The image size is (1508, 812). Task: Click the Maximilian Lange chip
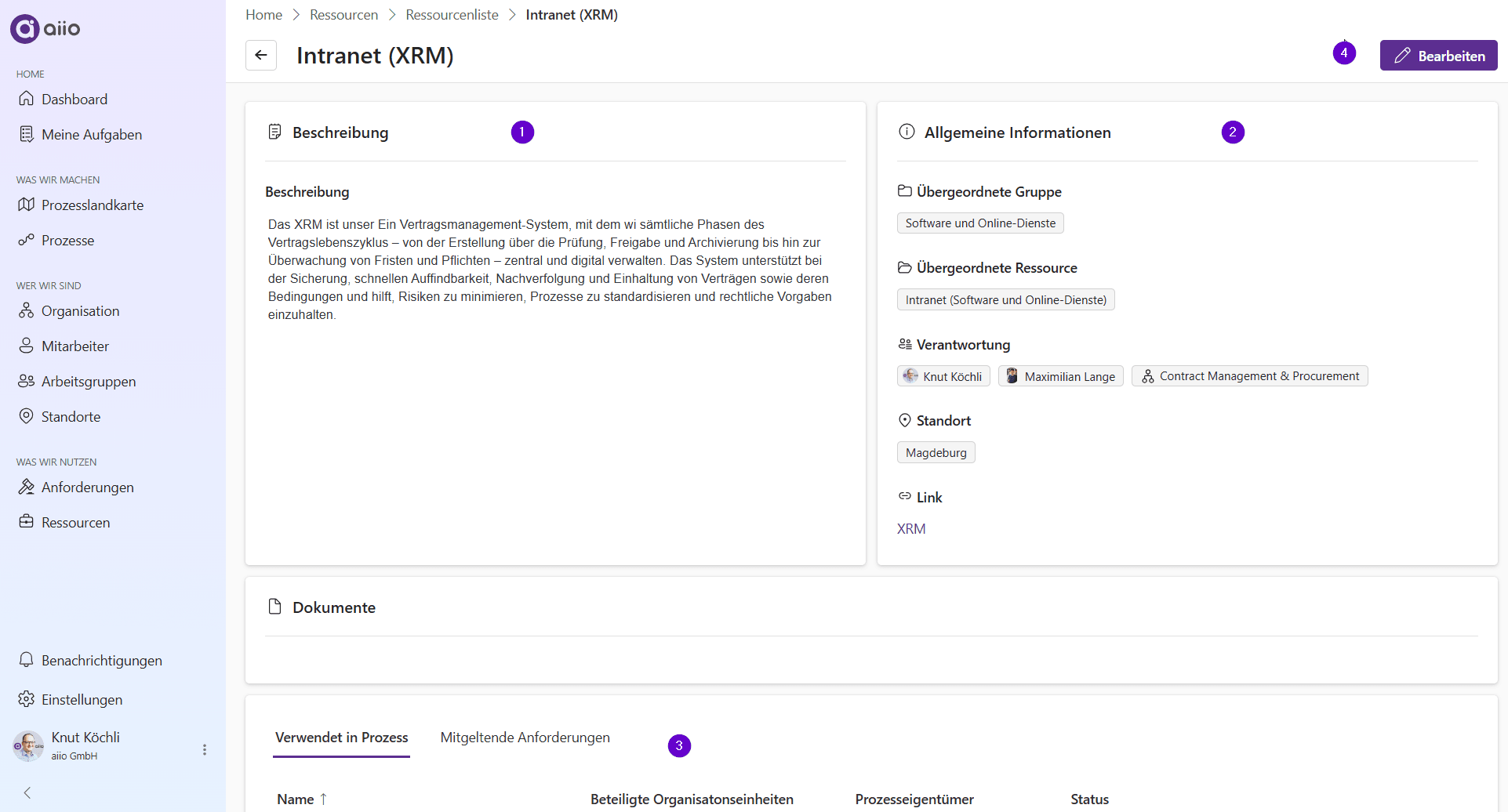click(x=1060, y=376)
